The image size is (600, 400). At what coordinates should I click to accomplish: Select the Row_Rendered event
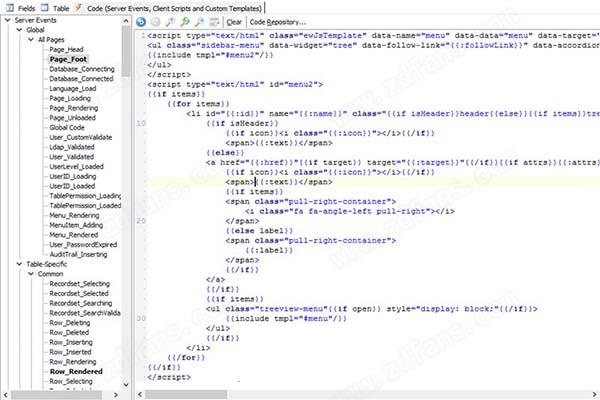76,371
